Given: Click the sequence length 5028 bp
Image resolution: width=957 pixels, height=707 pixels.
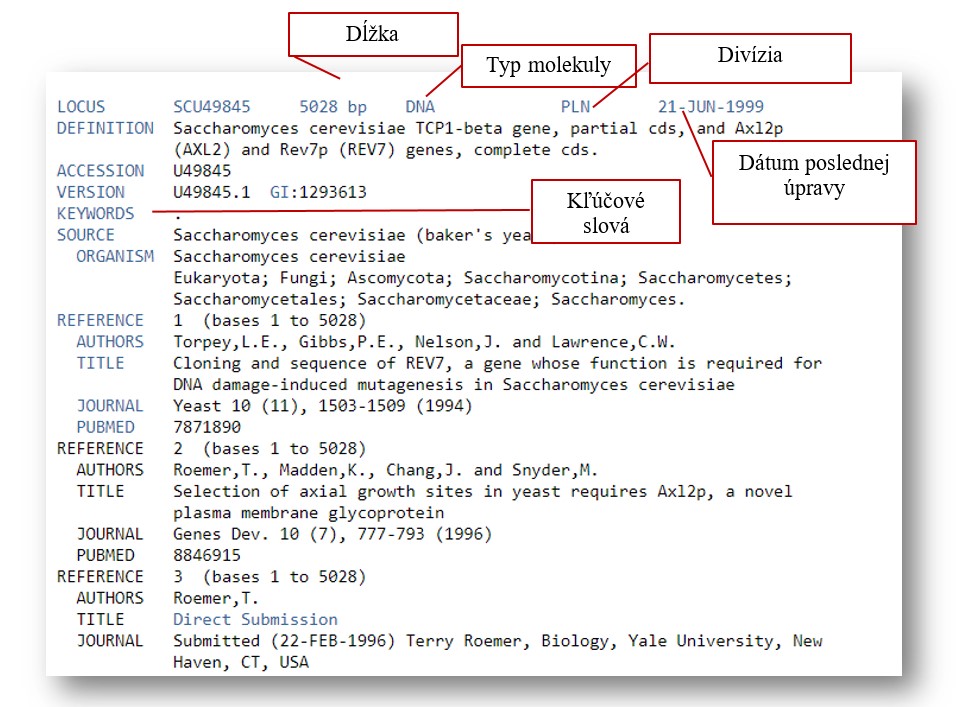Looking at the screenshot, I should 333,107.
